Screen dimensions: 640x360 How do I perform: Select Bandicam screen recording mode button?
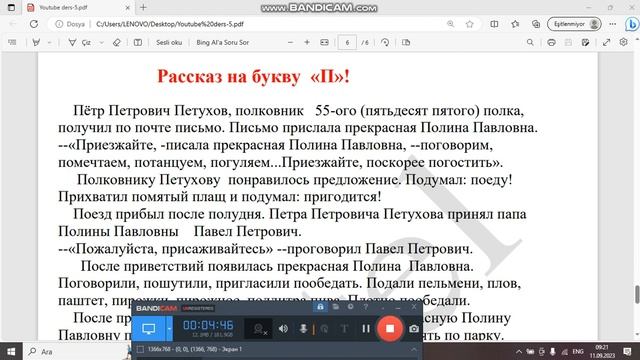pyautogui.click(x=149, y=329)
